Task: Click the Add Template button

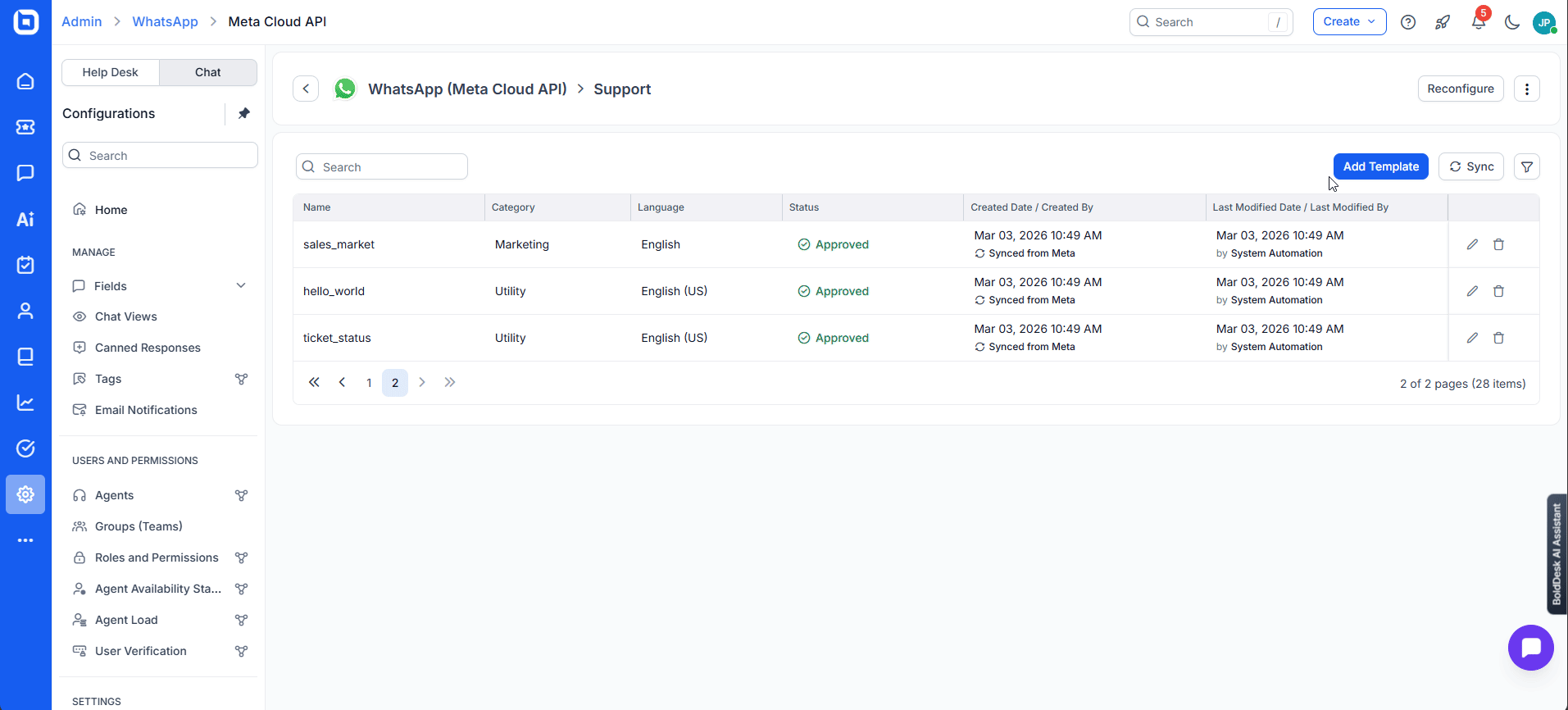Action: (x=1380, y=166)
